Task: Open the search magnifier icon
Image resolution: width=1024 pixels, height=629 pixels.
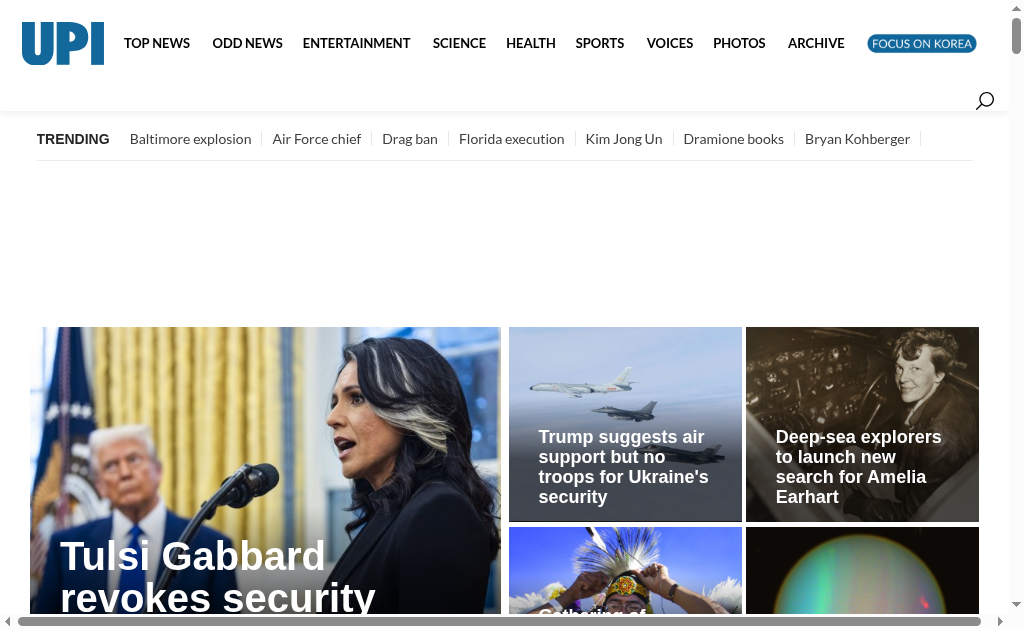Action: (985, 101)
